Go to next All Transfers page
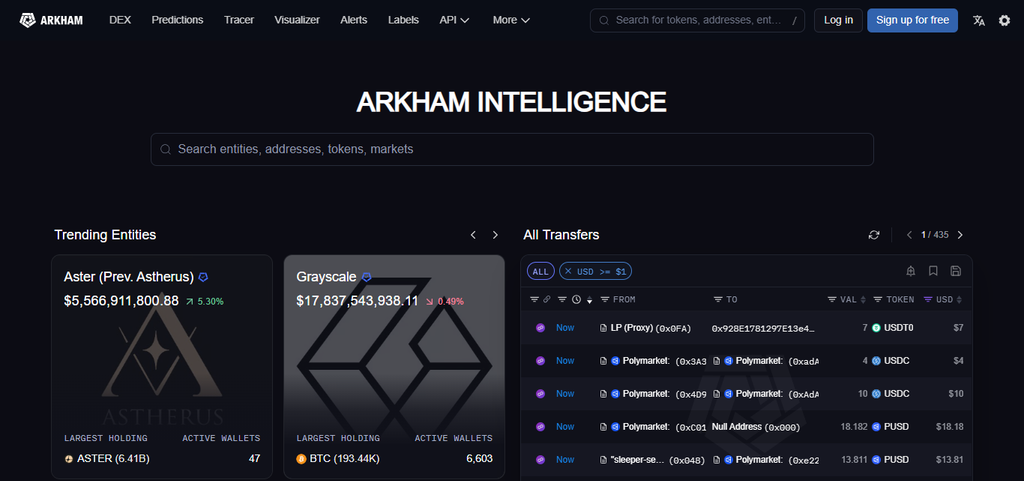 pyautogui.click(x=960, y=235)
